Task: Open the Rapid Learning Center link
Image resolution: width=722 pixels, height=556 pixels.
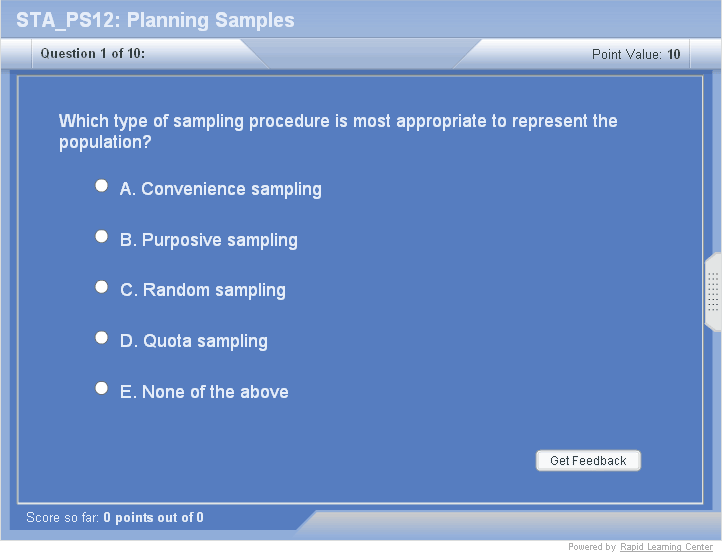Action: click(x=665, y=548)
